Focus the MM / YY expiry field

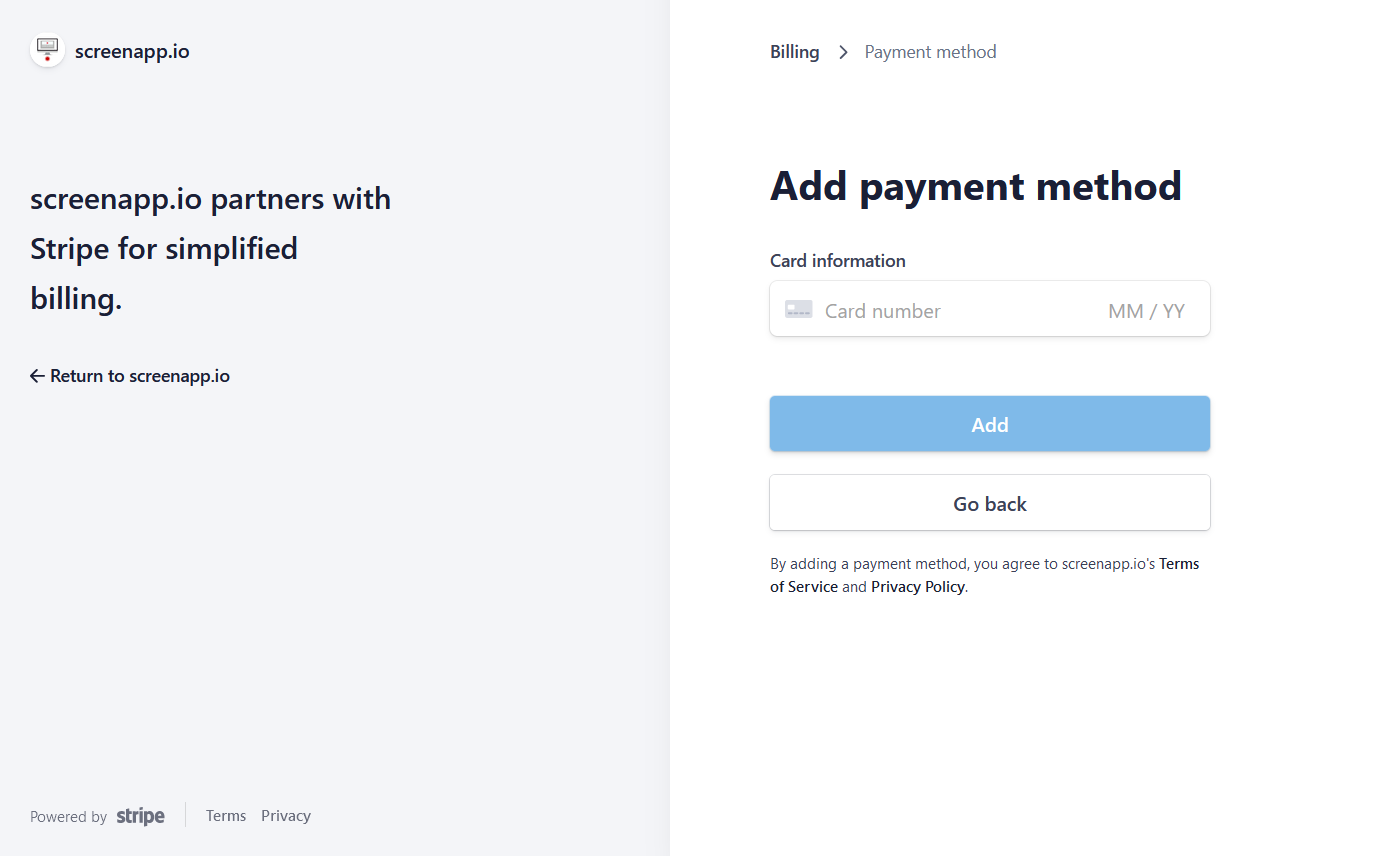pos(1146,311)
